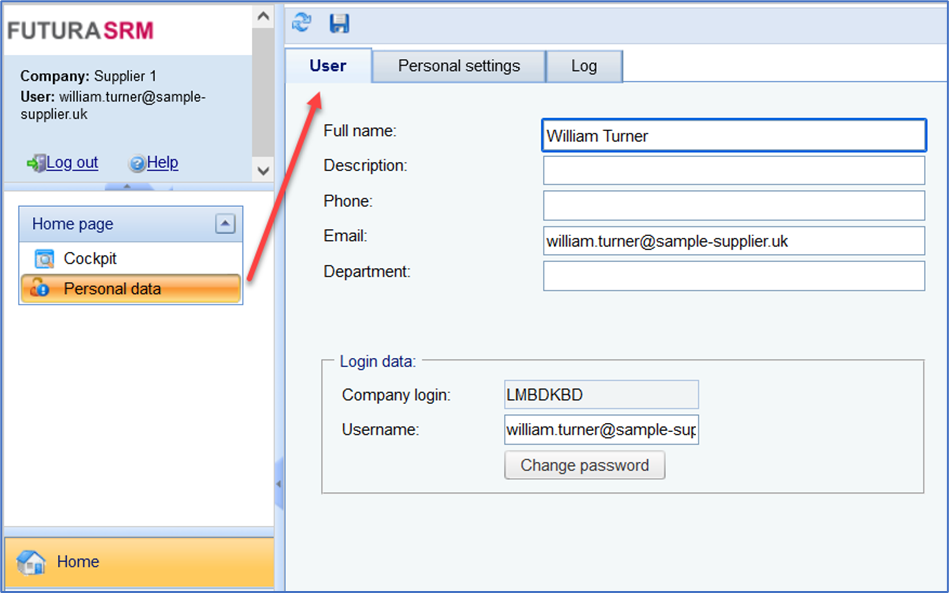Click the Log out door icon
The width and height of the screenshot is (949, 593).
click(35, 163)
